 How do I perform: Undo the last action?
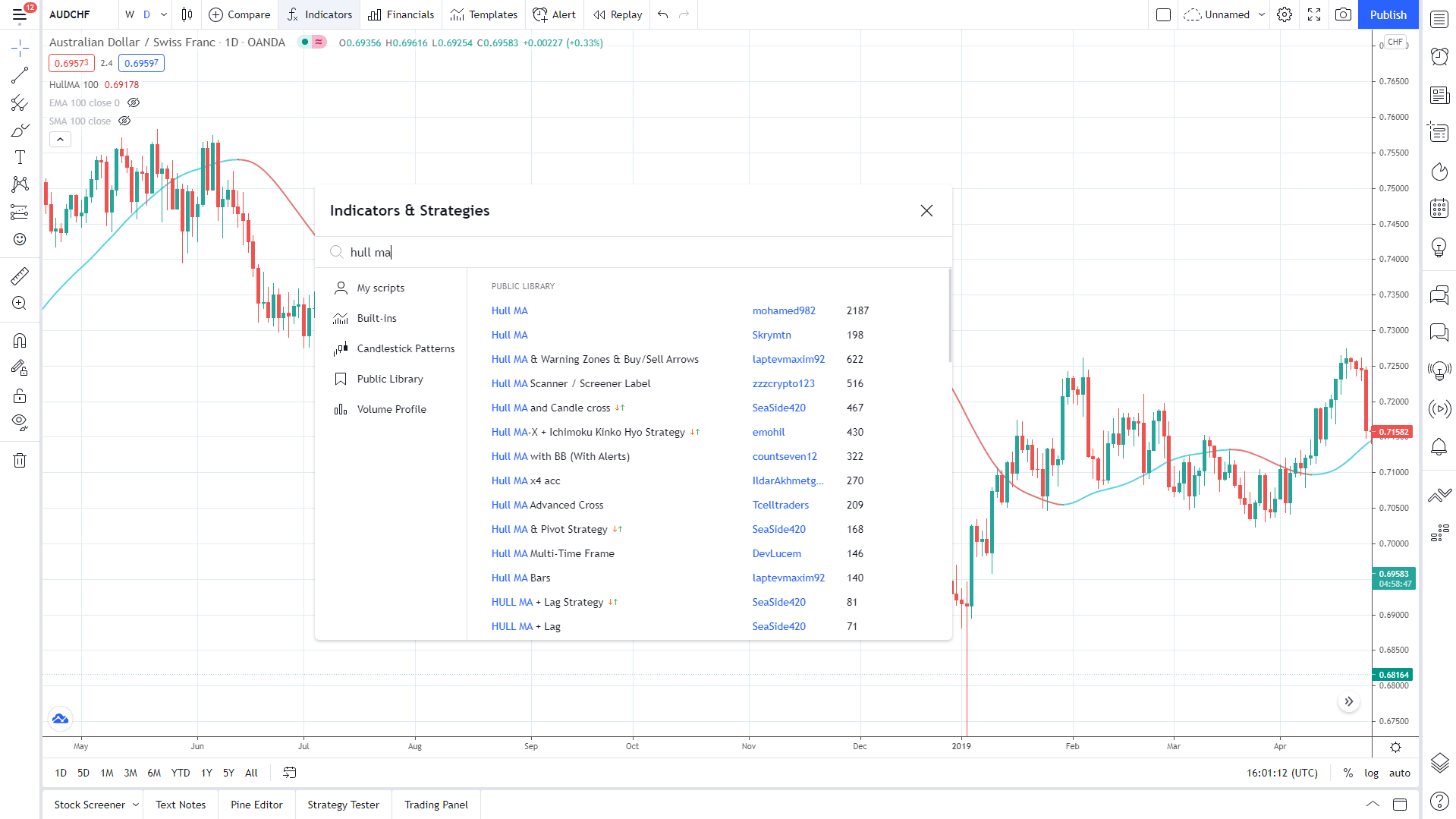pos(662,14)
